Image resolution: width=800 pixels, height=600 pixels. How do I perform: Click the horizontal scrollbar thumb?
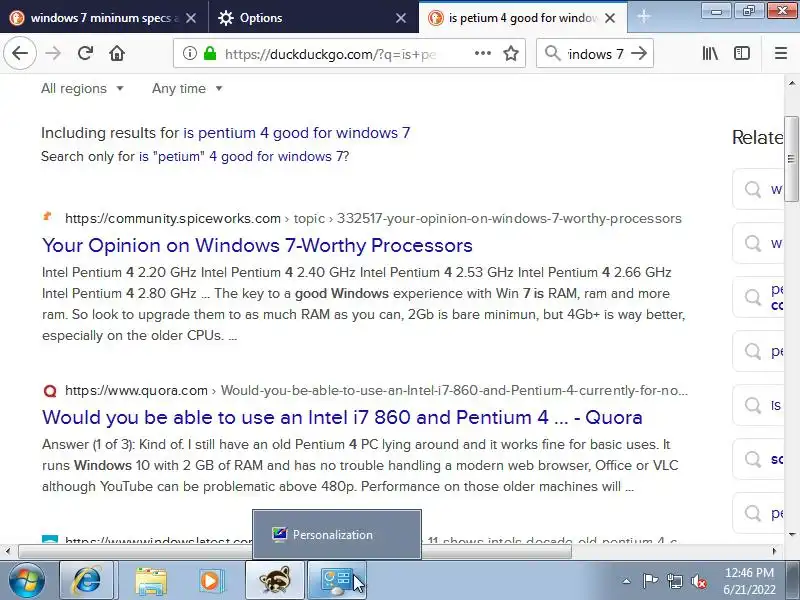click(295, 552)
